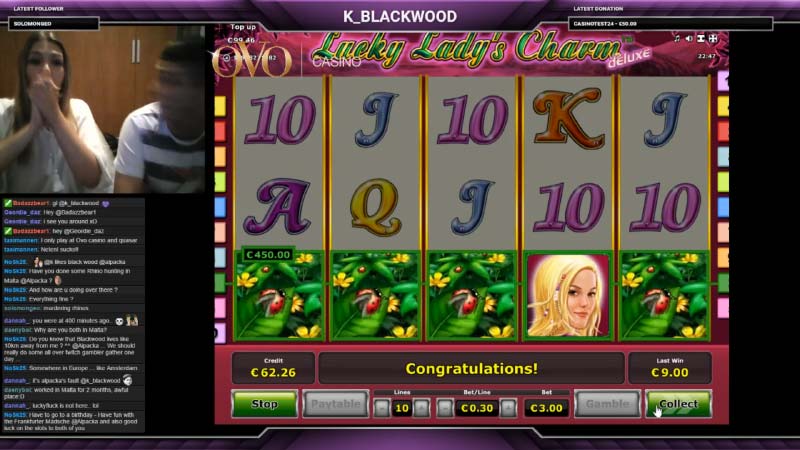Viewport: 800px width, 450px height.
Task: Click the Stop button
Action: 264,404
